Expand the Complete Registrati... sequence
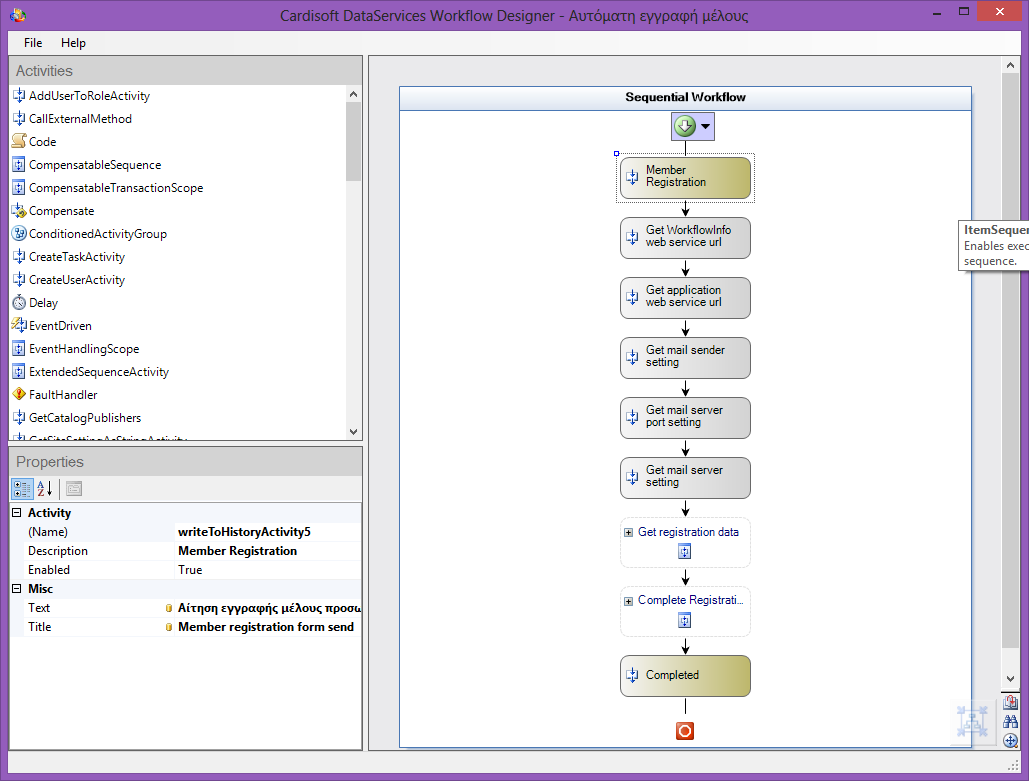Viewport: 1029px width, 781px height. 628,601
